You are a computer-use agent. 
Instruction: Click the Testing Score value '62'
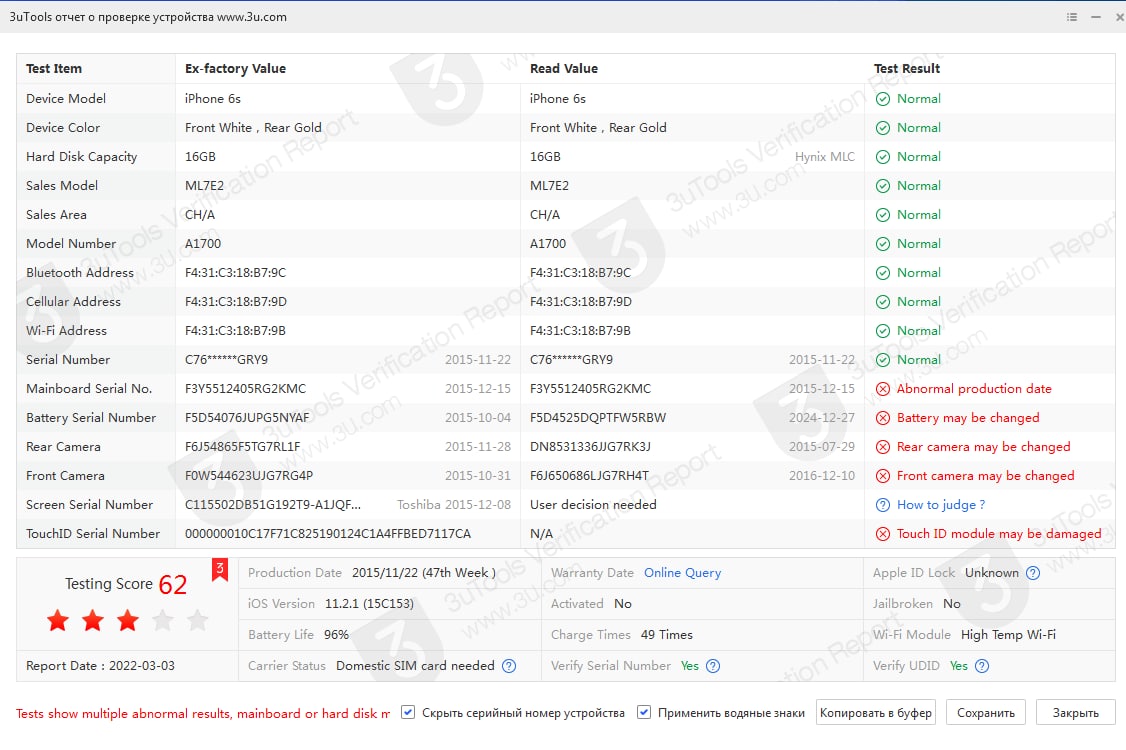[172, 585]
